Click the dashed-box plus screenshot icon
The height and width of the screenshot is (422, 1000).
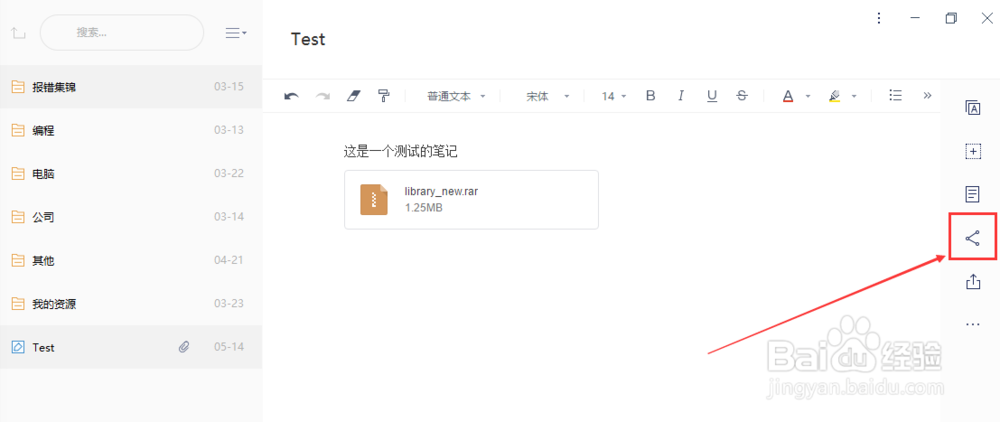point(973,151)
